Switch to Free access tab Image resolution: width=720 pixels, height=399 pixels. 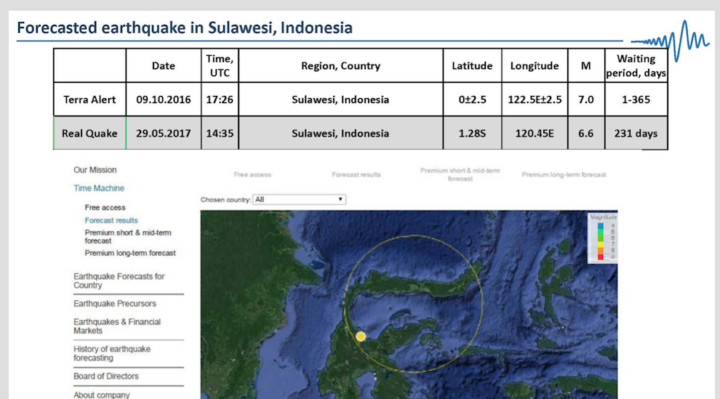[252, 174]
